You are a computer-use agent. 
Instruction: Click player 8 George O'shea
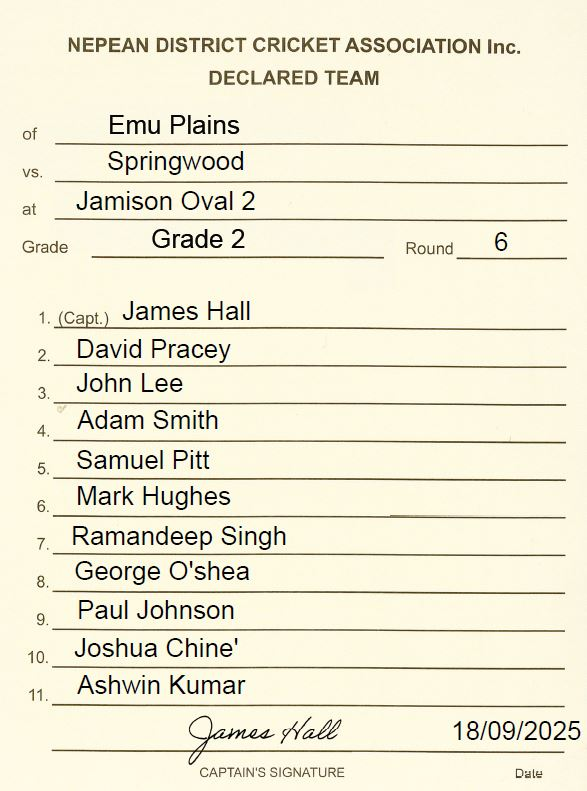click(x=162, y=572)
